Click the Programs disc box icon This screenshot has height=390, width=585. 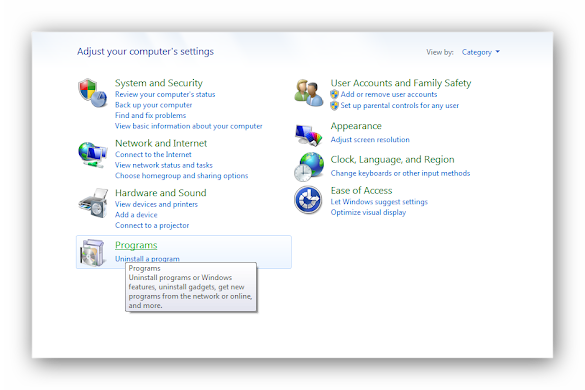[x=92, y=253]
